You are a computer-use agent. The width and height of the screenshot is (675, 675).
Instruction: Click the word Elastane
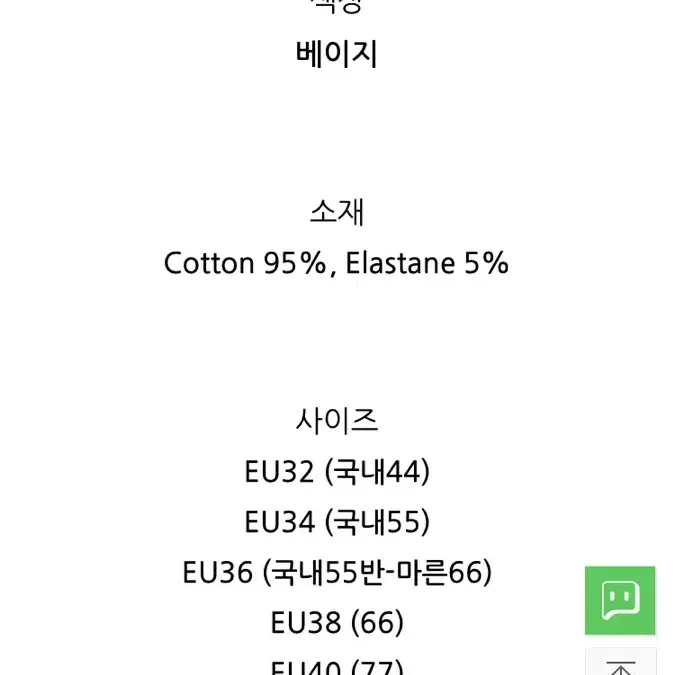coord(400,263)
